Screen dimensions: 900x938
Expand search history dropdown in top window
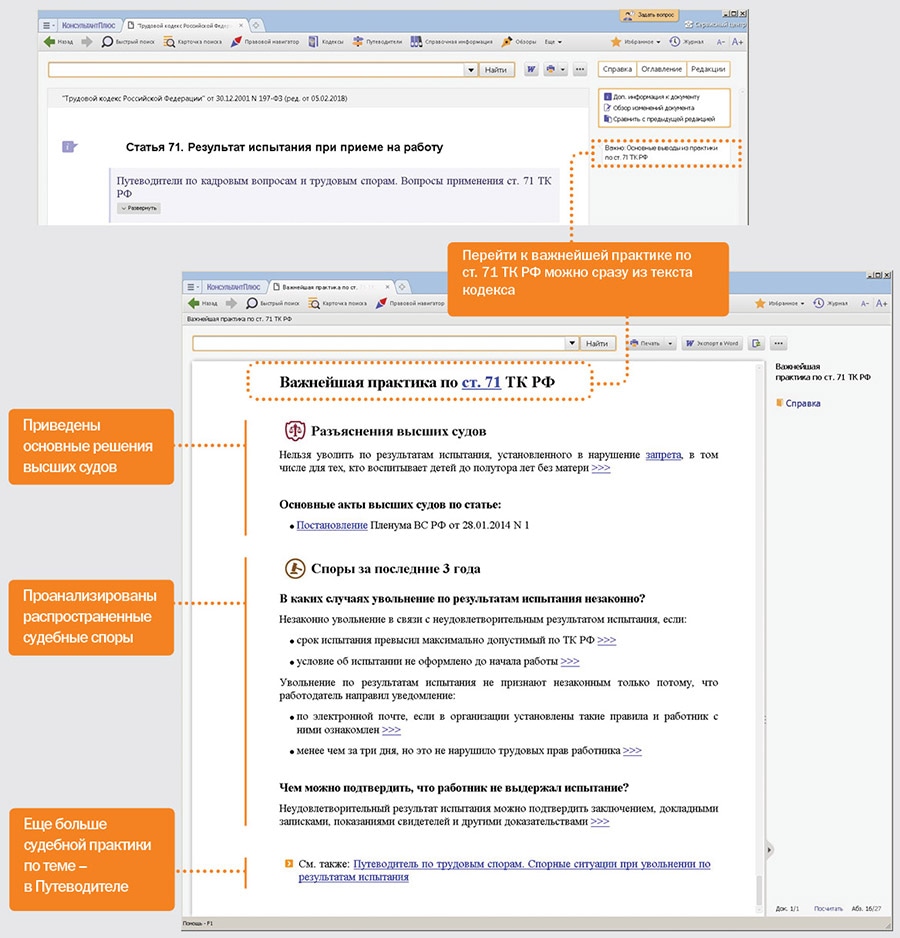pos(471,70)
